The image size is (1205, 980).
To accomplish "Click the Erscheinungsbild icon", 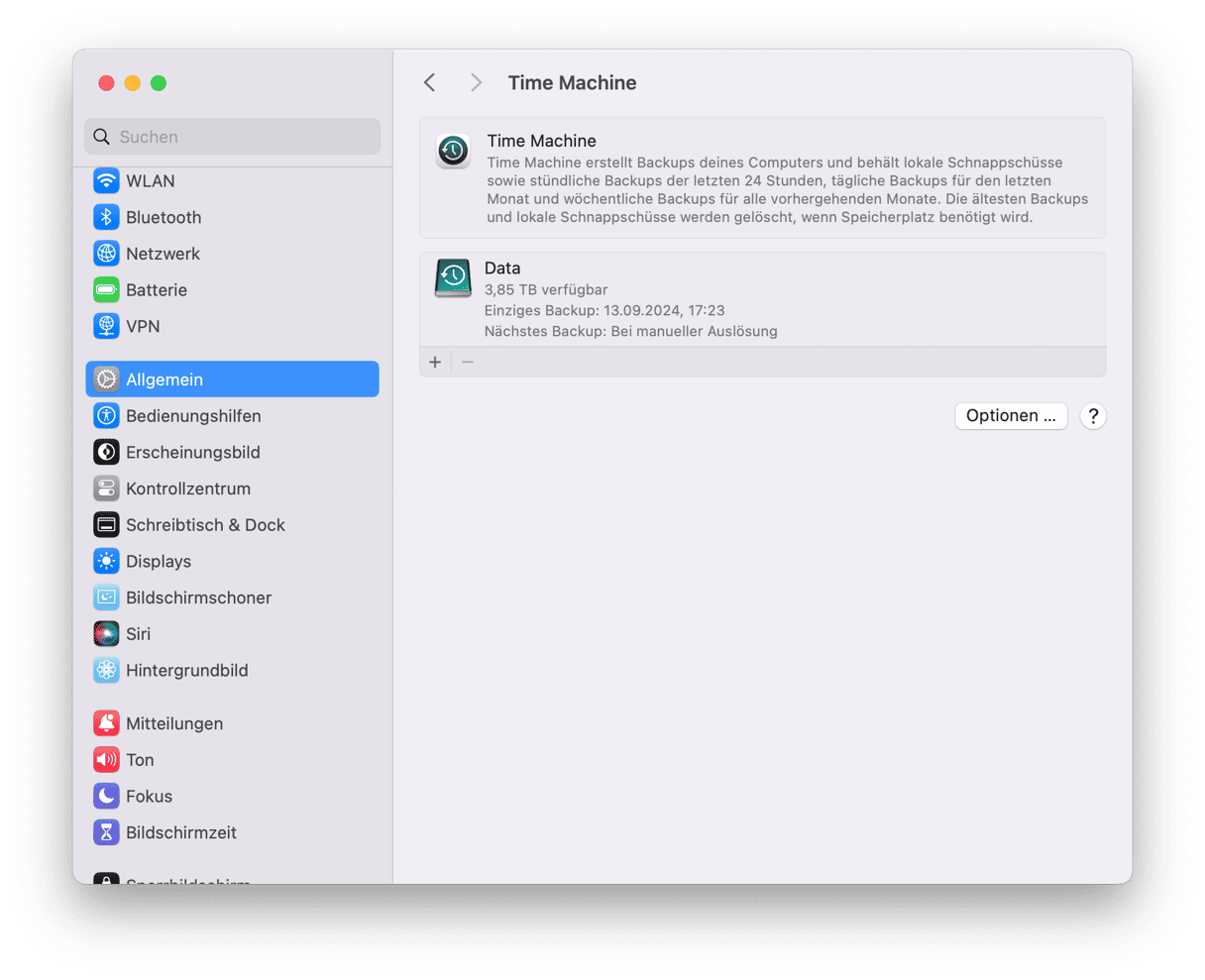I will click(x=106, y=452).
